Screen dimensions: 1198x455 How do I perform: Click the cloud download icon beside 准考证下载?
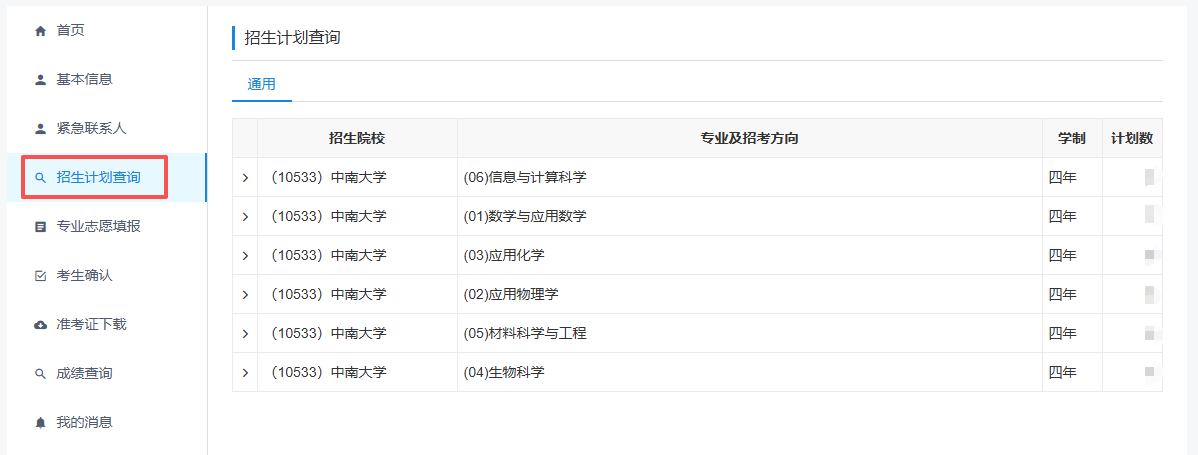click(40, 325)
